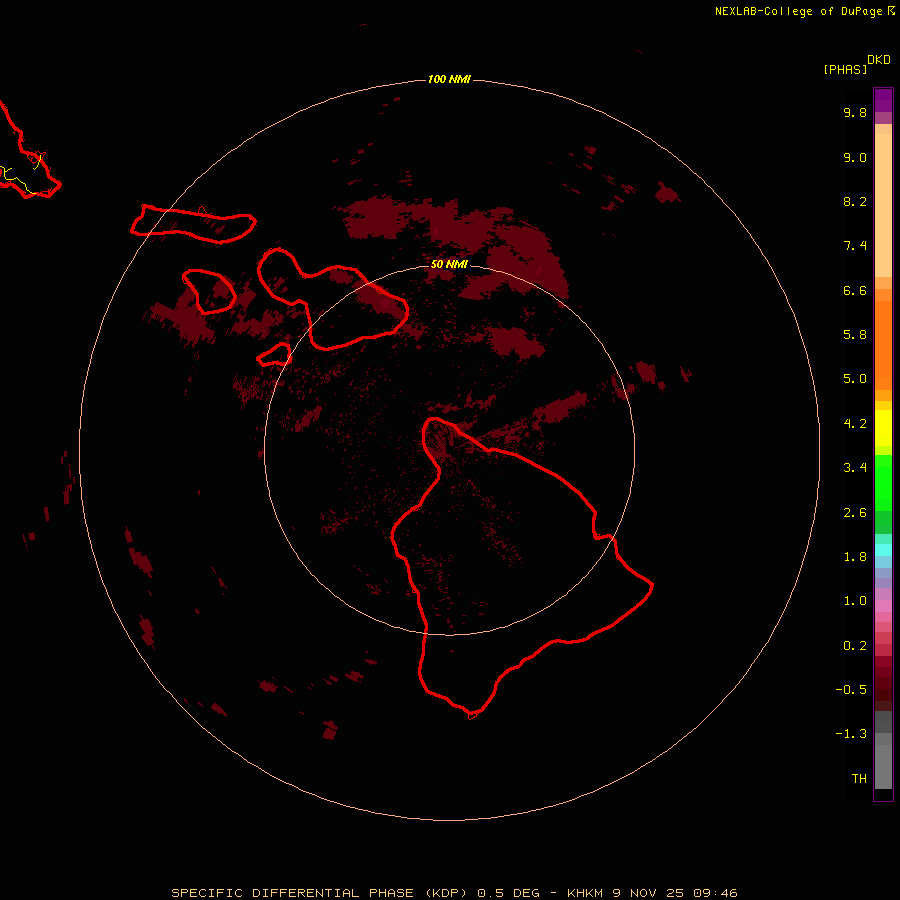Click the "7.4" scale value
Viewport: 900px width, 900px height.
(855, 246)
